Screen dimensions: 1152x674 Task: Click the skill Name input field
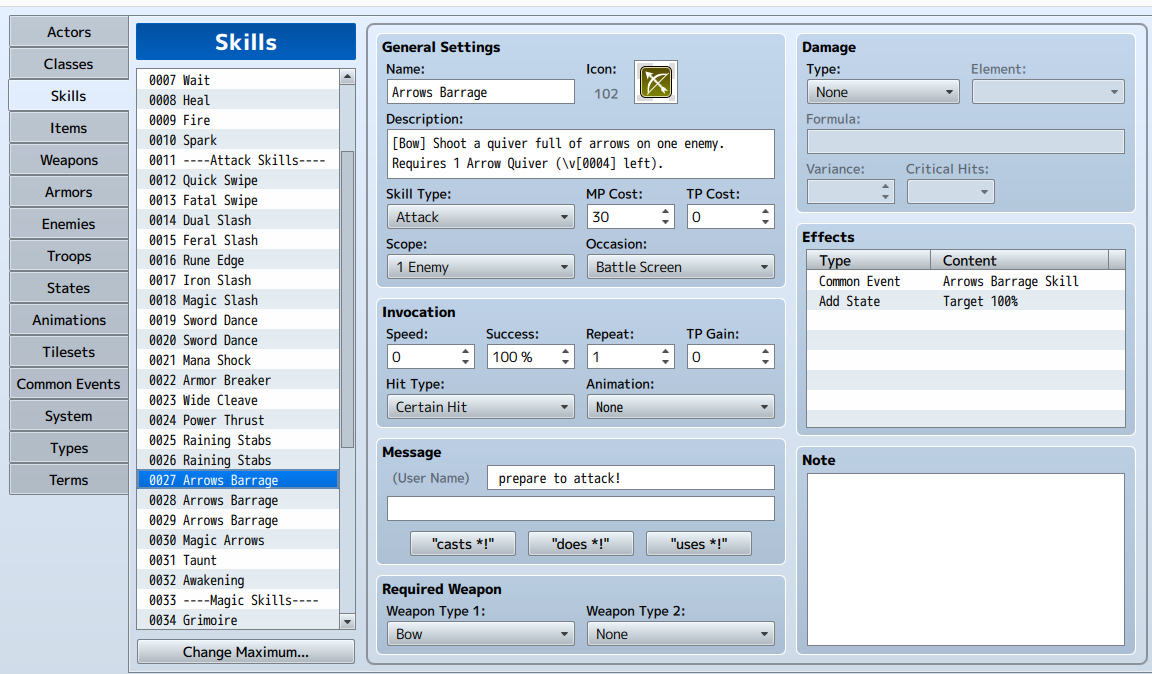click(x=480, y=92)
